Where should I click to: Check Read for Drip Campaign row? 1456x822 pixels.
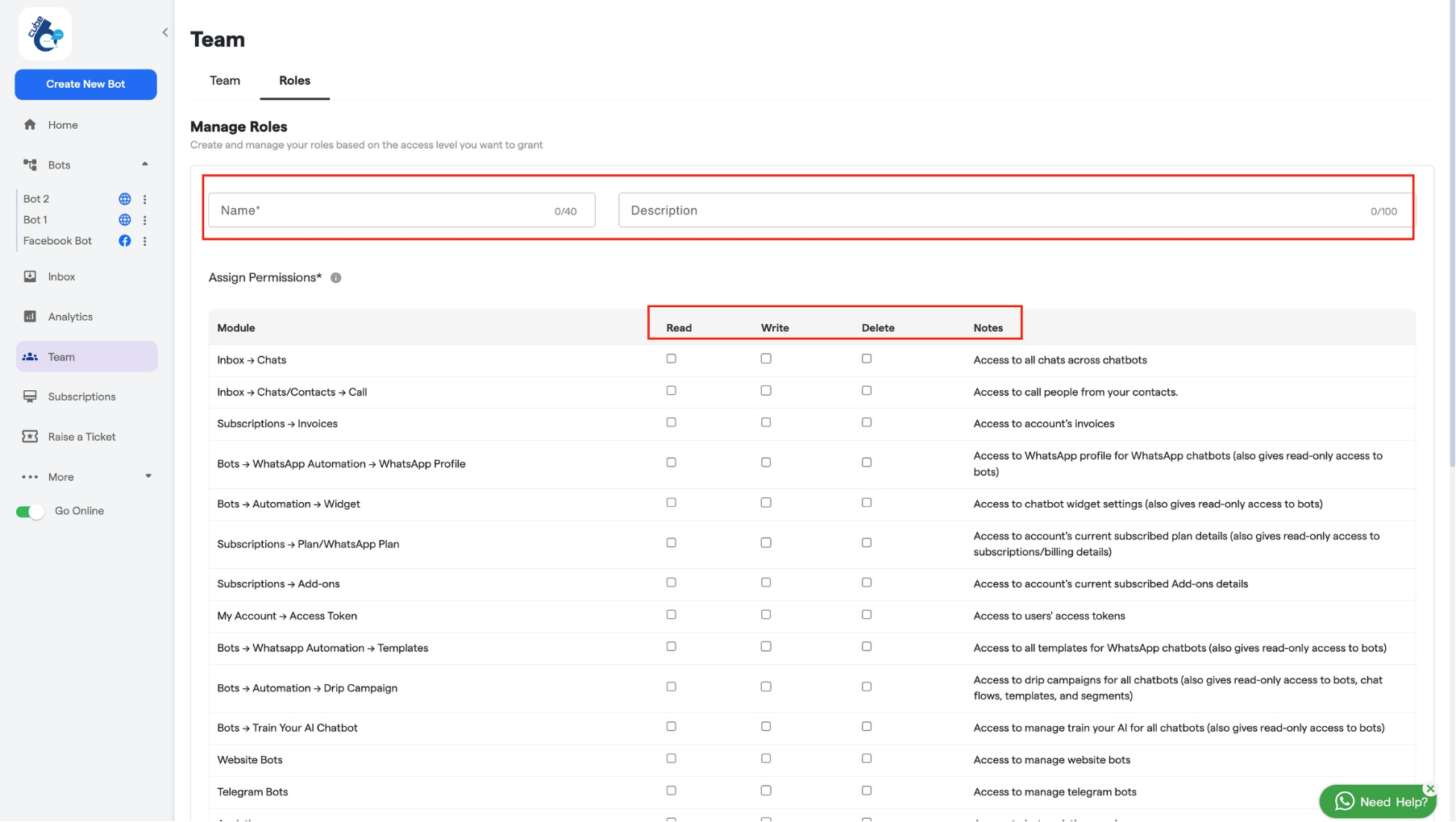(672, 687)
